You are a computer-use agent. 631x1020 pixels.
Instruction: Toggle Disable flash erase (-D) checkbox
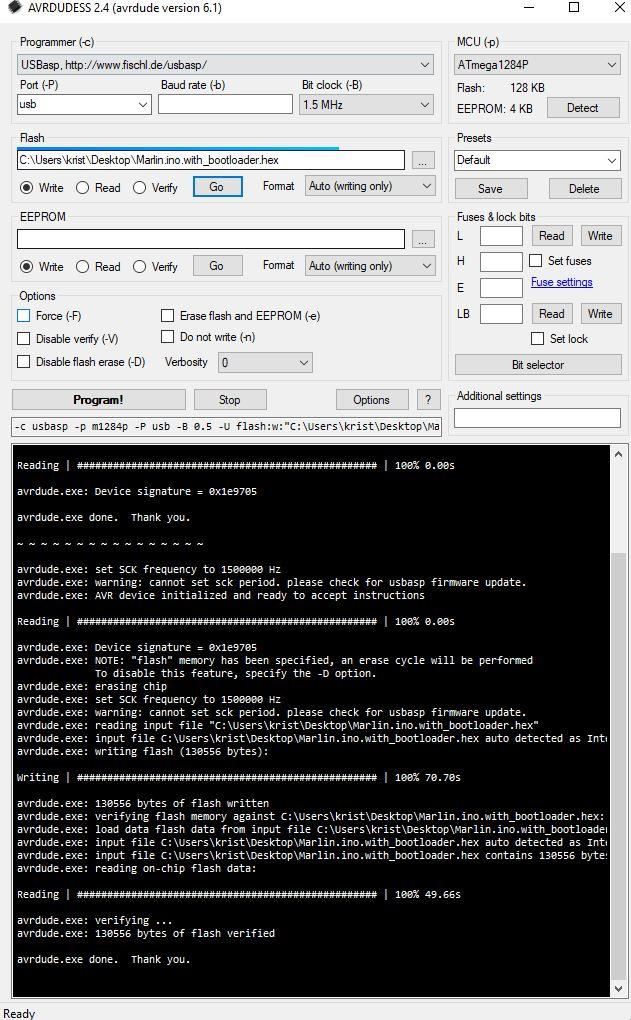pos(24,362)
